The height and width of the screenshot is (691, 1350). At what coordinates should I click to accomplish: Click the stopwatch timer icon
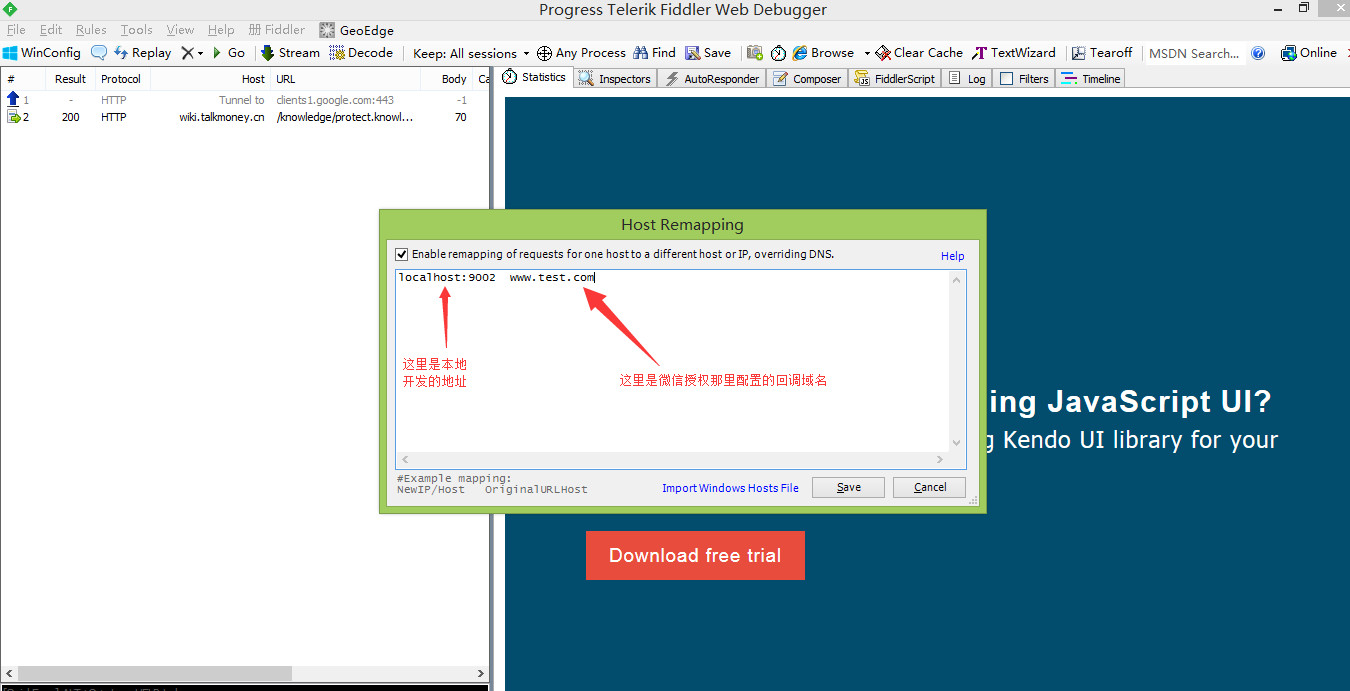[x=778, y=53]
